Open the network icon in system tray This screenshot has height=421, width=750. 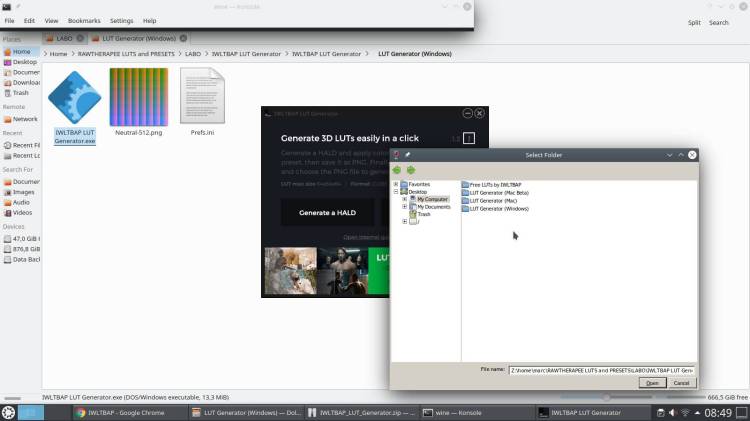pyautogui.click(x=685, y=412)
